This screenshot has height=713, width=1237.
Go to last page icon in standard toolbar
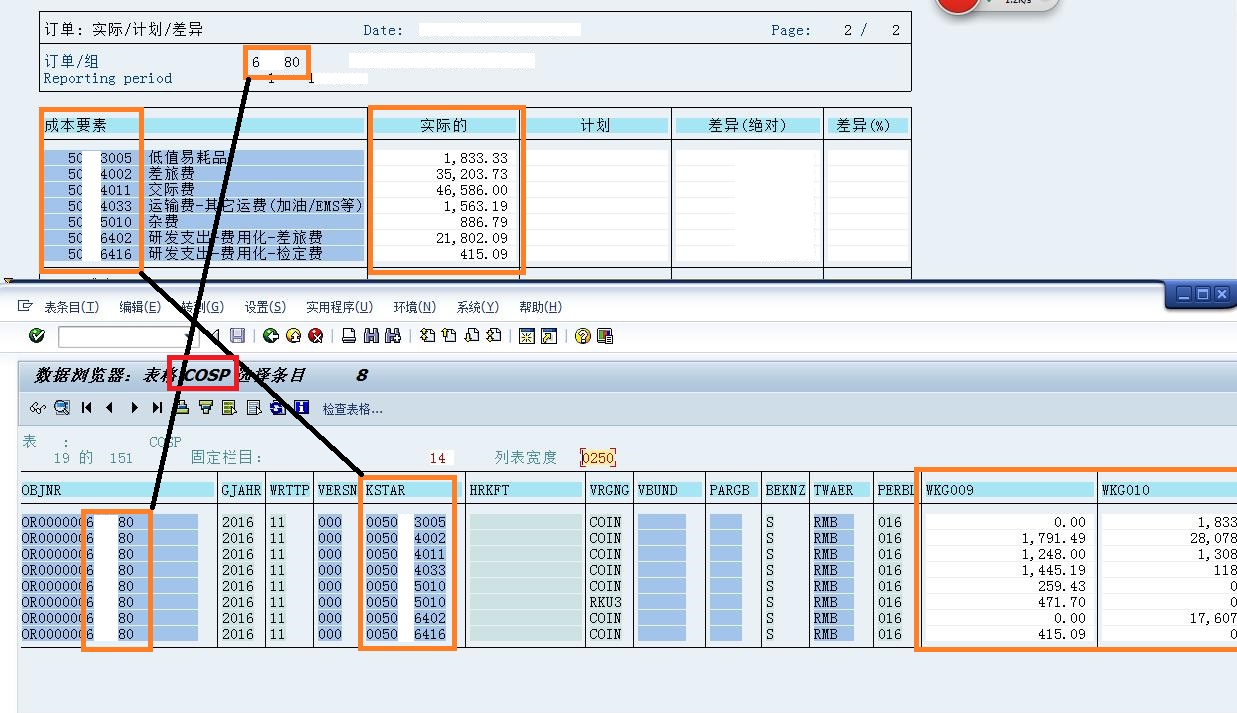pyautogui.click(x=493, y=336)
